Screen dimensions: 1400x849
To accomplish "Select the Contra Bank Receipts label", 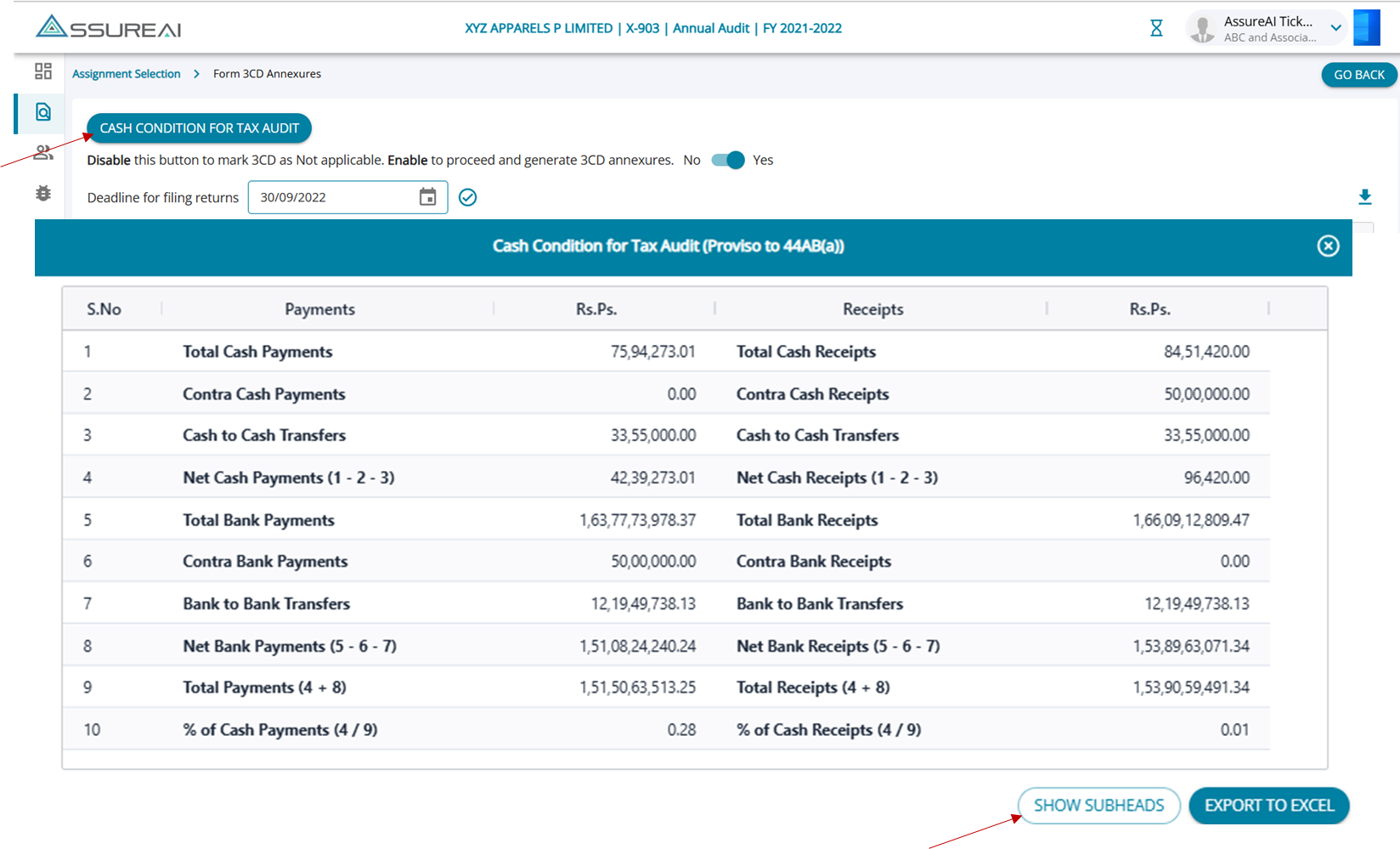I will point(814,562).
